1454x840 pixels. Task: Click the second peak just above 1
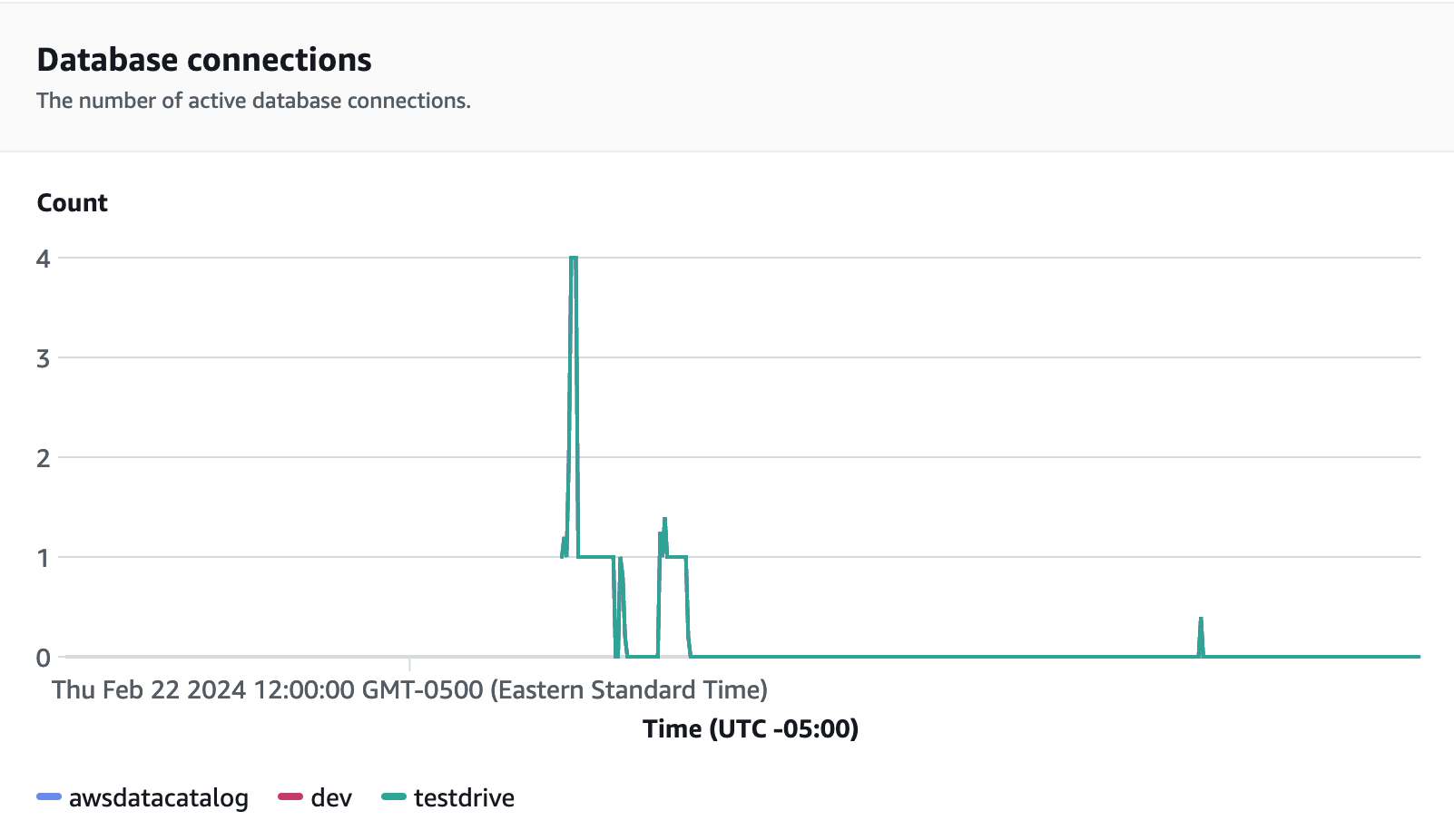[665, 520]
